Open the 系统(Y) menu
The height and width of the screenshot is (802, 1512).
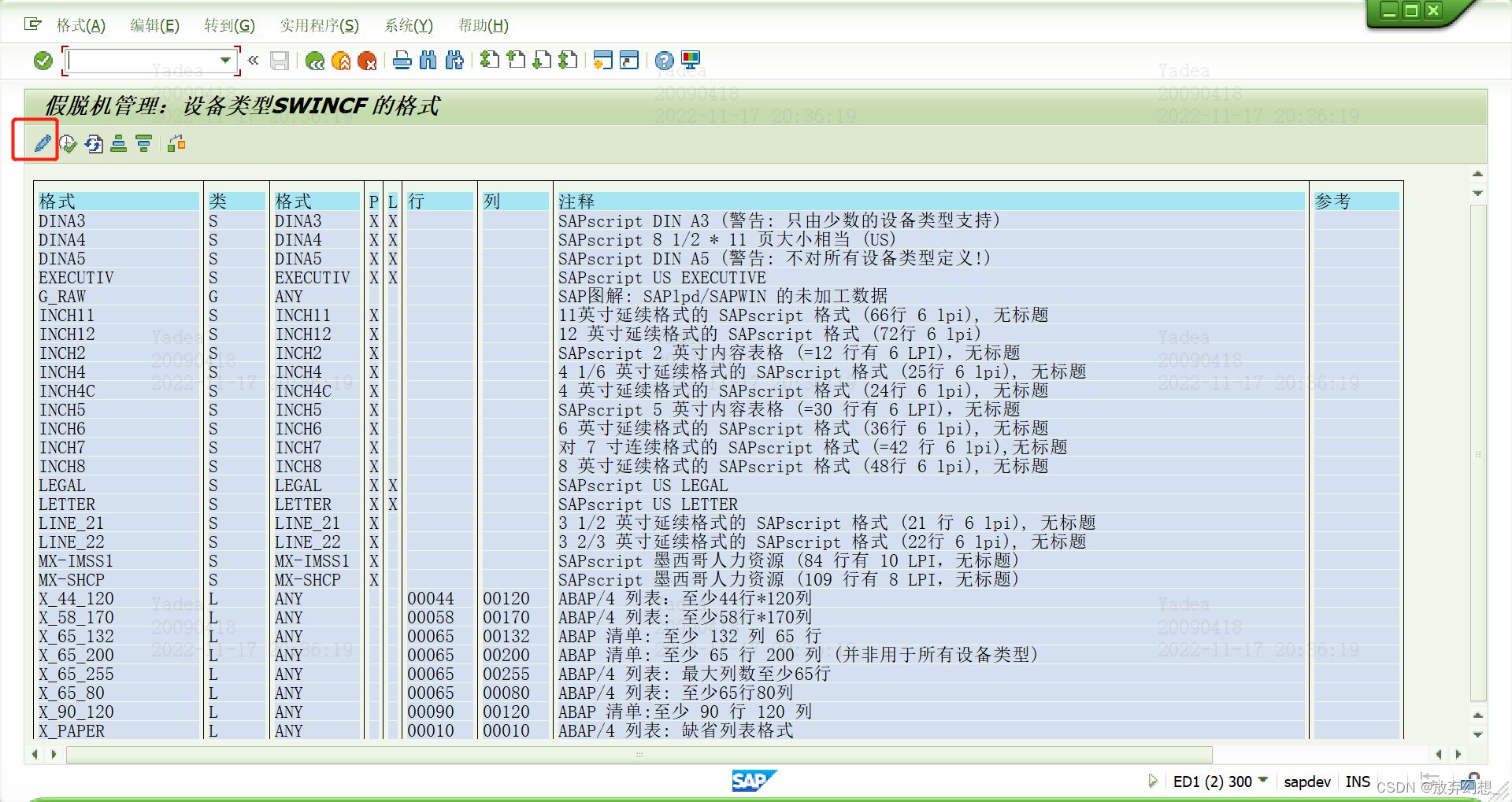(409, 26)
